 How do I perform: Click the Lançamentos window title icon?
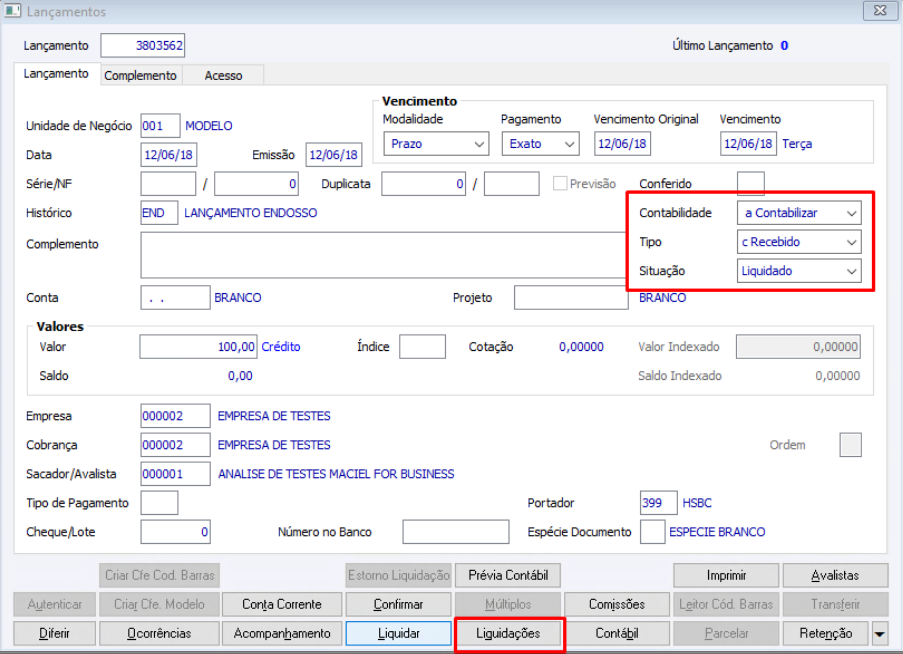[13, 11]
